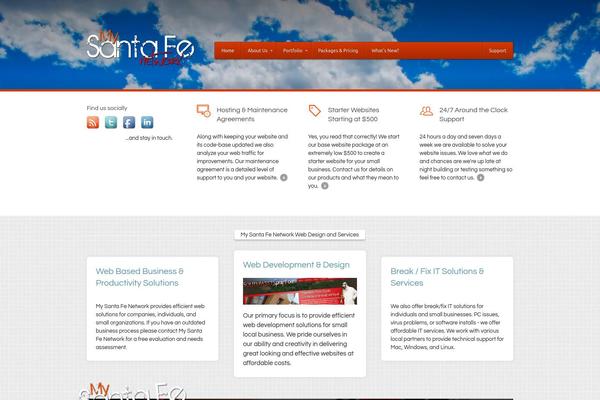The image size is (600, 400).
Task: Click the Web Development & Design title
Action: tap(296, 265)
